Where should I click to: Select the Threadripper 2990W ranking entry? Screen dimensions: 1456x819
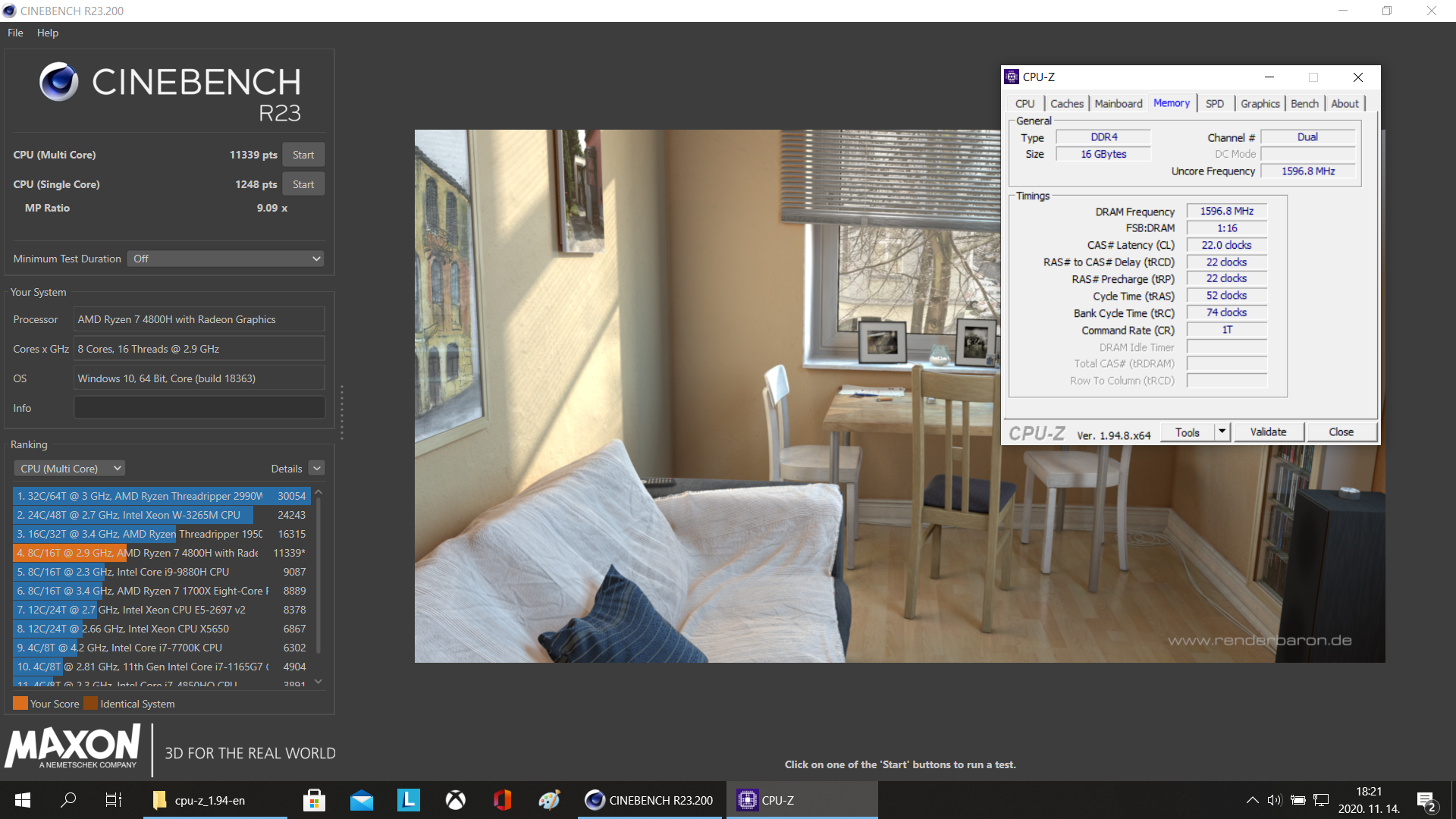coord(162,496)
